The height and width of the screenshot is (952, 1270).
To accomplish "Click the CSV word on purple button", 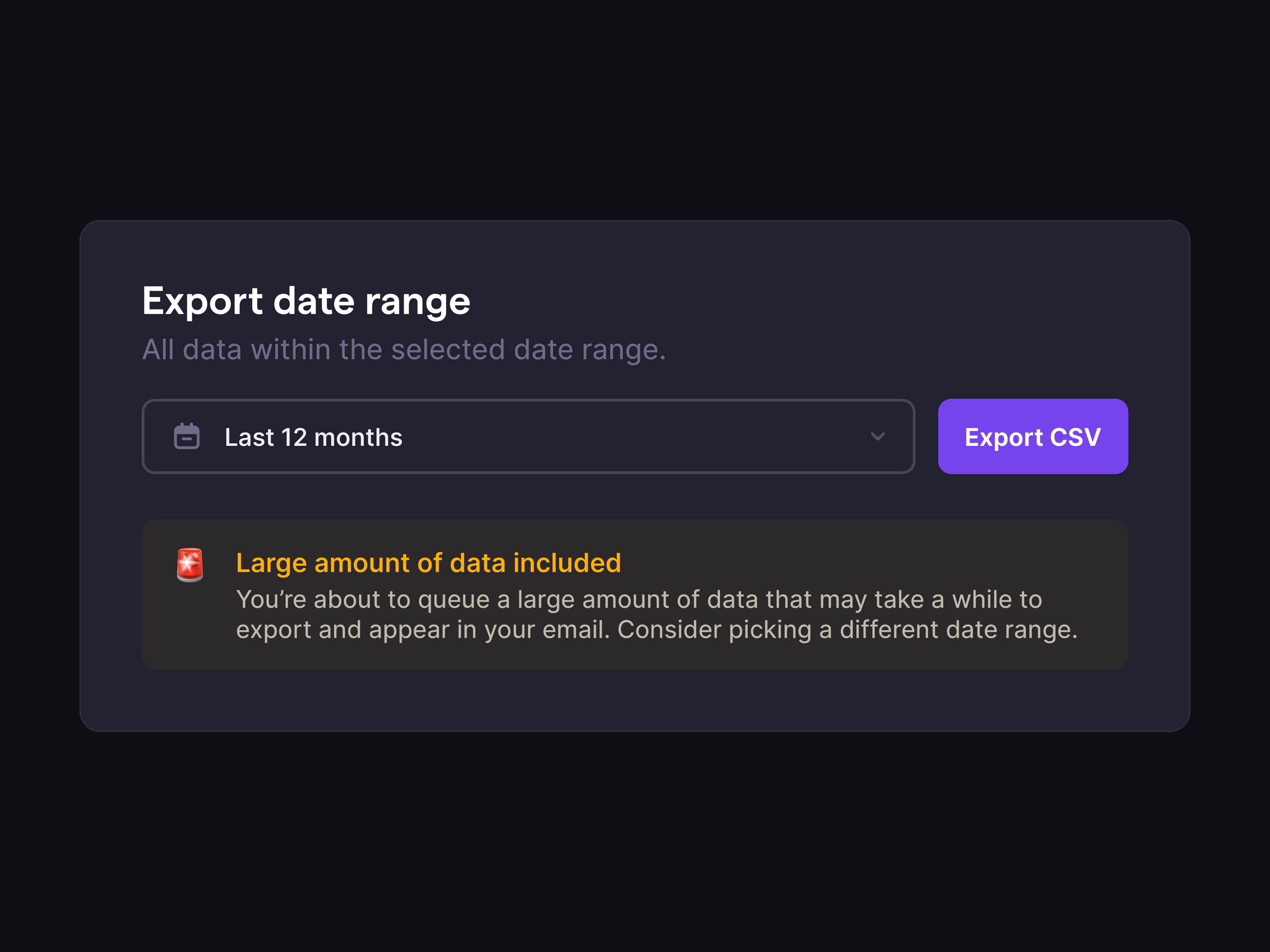I will click(1076, 437).
